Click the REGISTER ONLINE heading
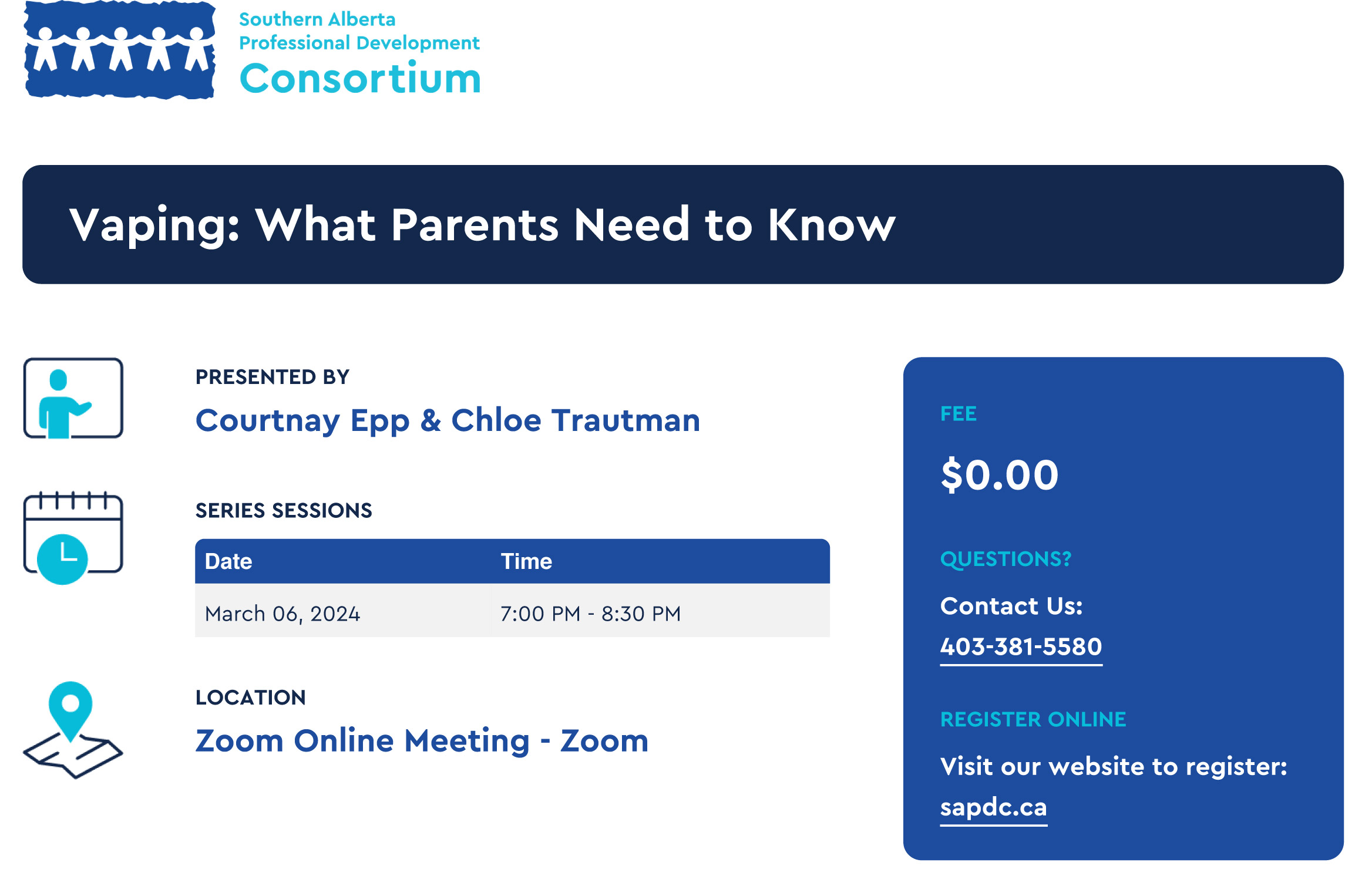The height and width of the screenshot is (876, 1372). tap(1033, 719)
